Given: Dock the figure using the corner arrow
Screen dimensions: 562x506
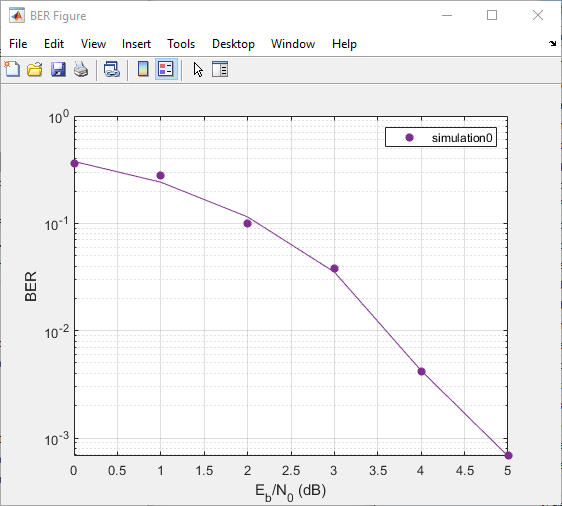Looking at the screenshot, I should coord(552,43).
